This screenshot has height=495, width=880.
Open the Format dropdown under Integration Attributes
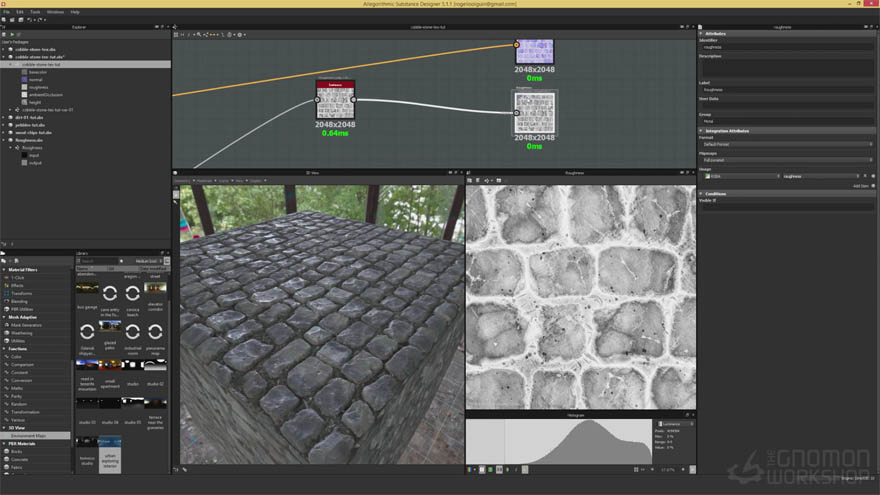786,144
